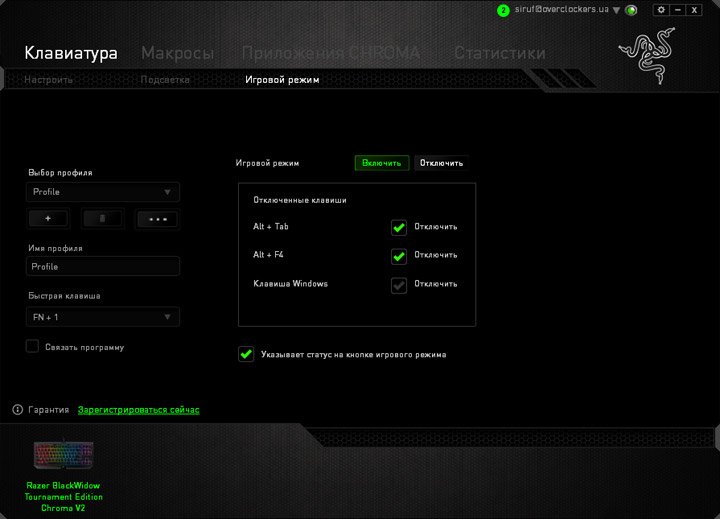This screenshot has height=519, width=720.
Task: Click Razer BlackWidow Tournament Edition Chroma V2 label
Action: tap(63, 496)
